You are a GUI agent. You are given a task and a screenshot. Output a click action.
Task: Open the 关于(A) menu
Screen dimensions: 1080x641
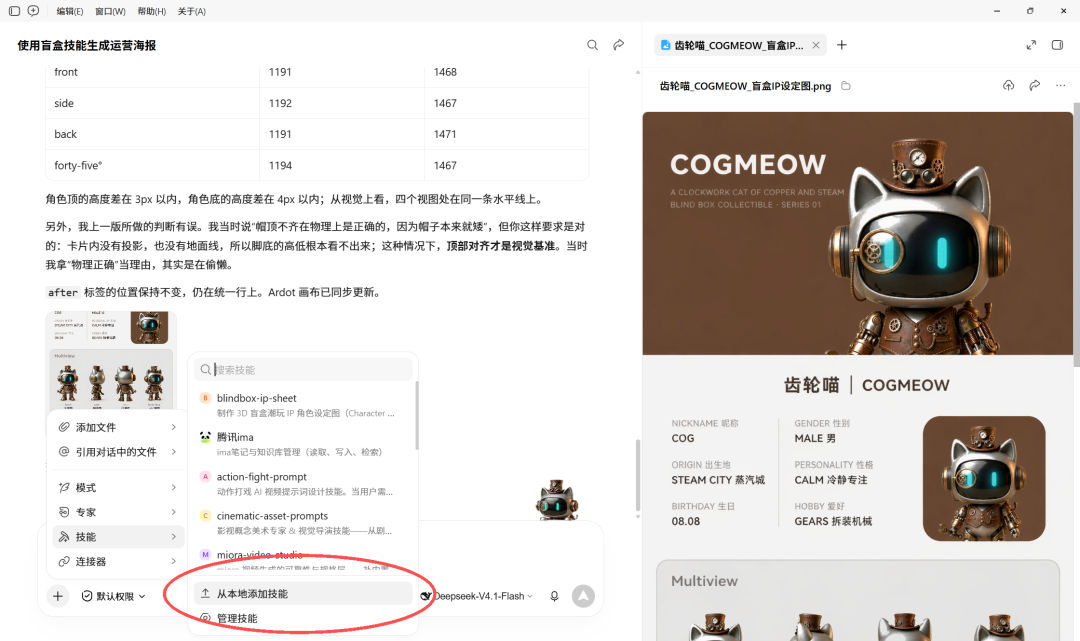(191, 11)
